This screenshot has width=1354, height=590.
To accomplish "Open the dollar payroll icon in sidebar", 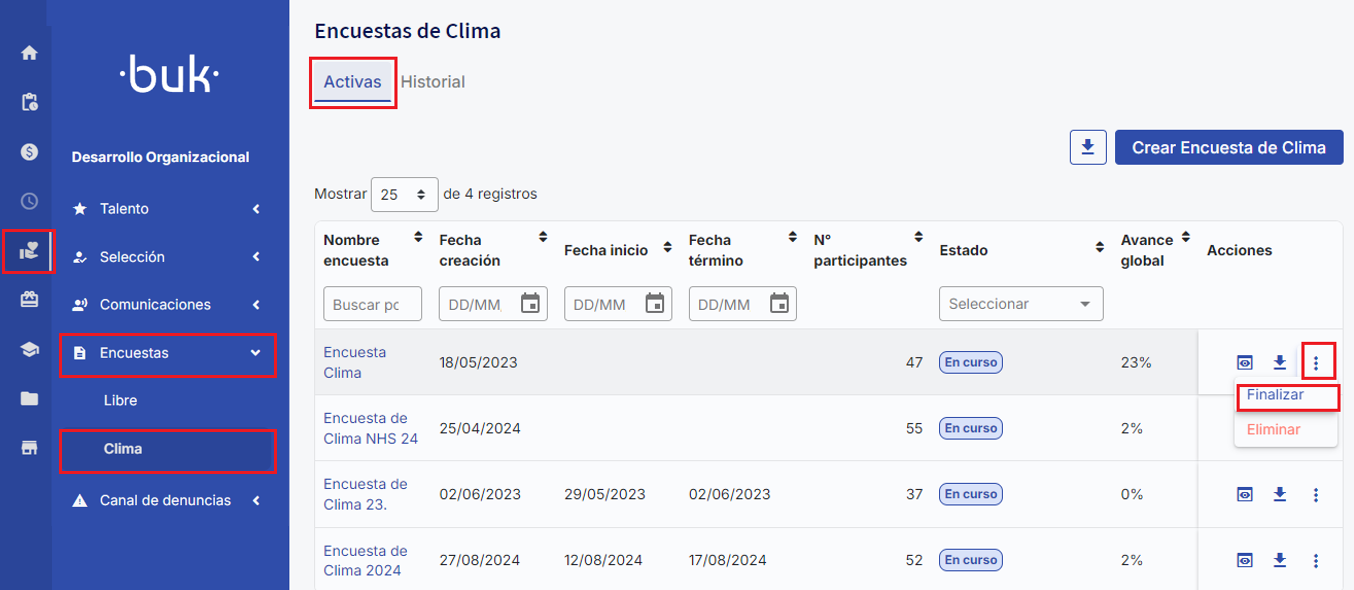I will pyautogui.click(x=29, y=151).
